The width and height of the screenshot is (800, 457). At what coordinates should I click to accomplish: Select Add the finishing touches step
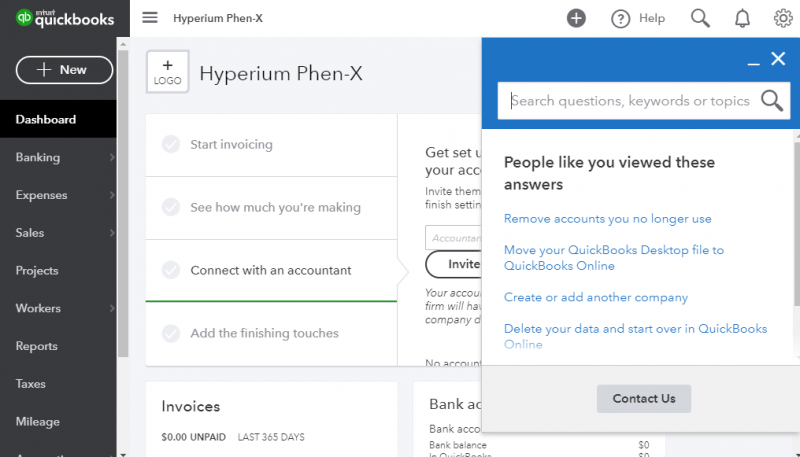271,334
